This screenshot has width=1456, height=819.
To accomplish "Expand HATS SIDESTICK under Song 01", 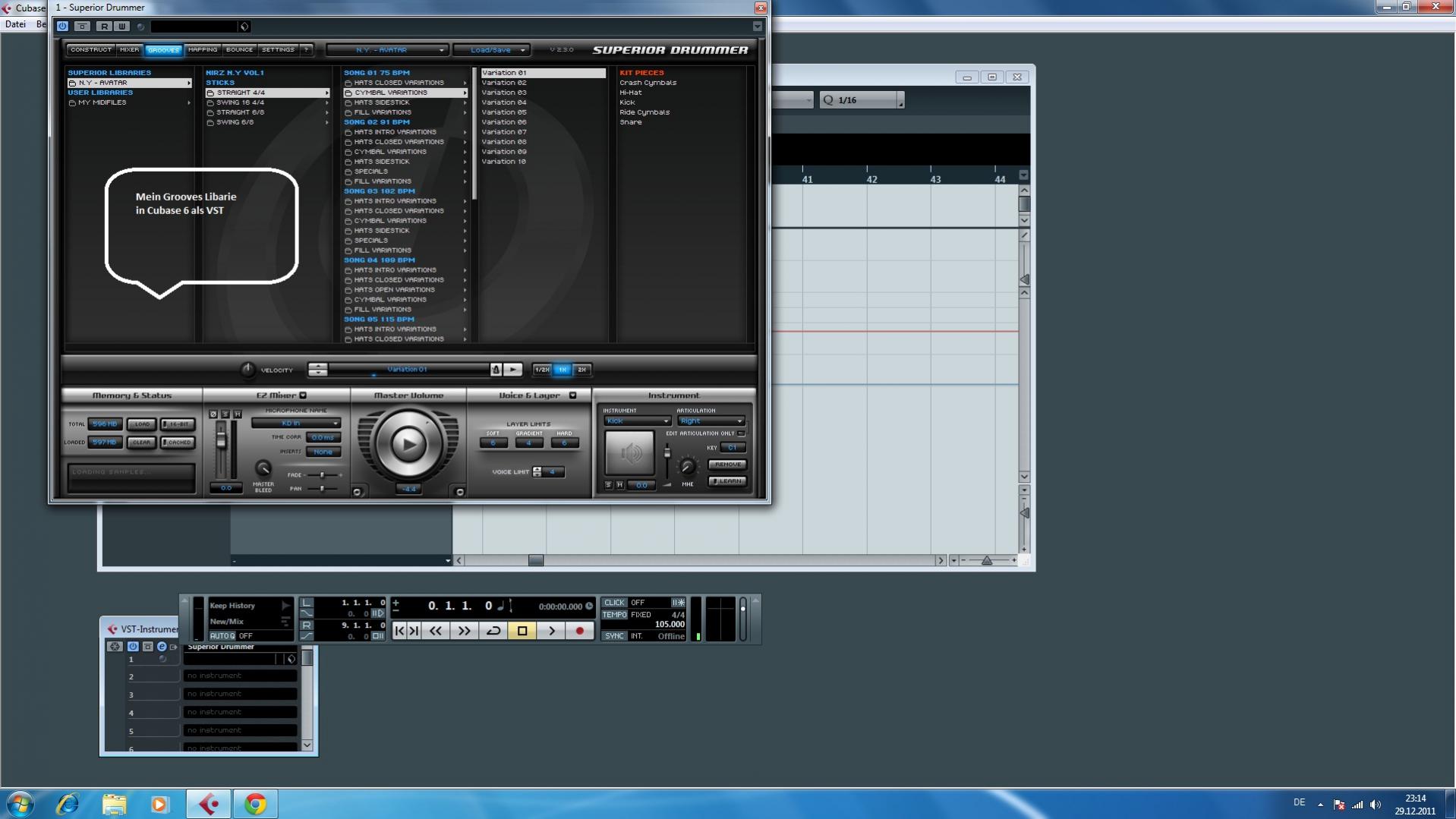I will pos(405,102).
